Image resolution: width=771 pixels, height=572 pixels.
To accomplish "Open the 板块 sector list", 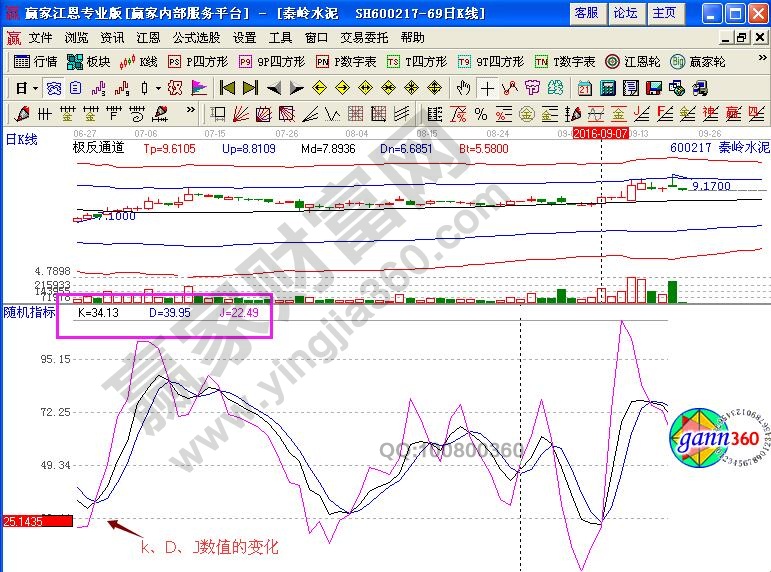I will (88, 61).
